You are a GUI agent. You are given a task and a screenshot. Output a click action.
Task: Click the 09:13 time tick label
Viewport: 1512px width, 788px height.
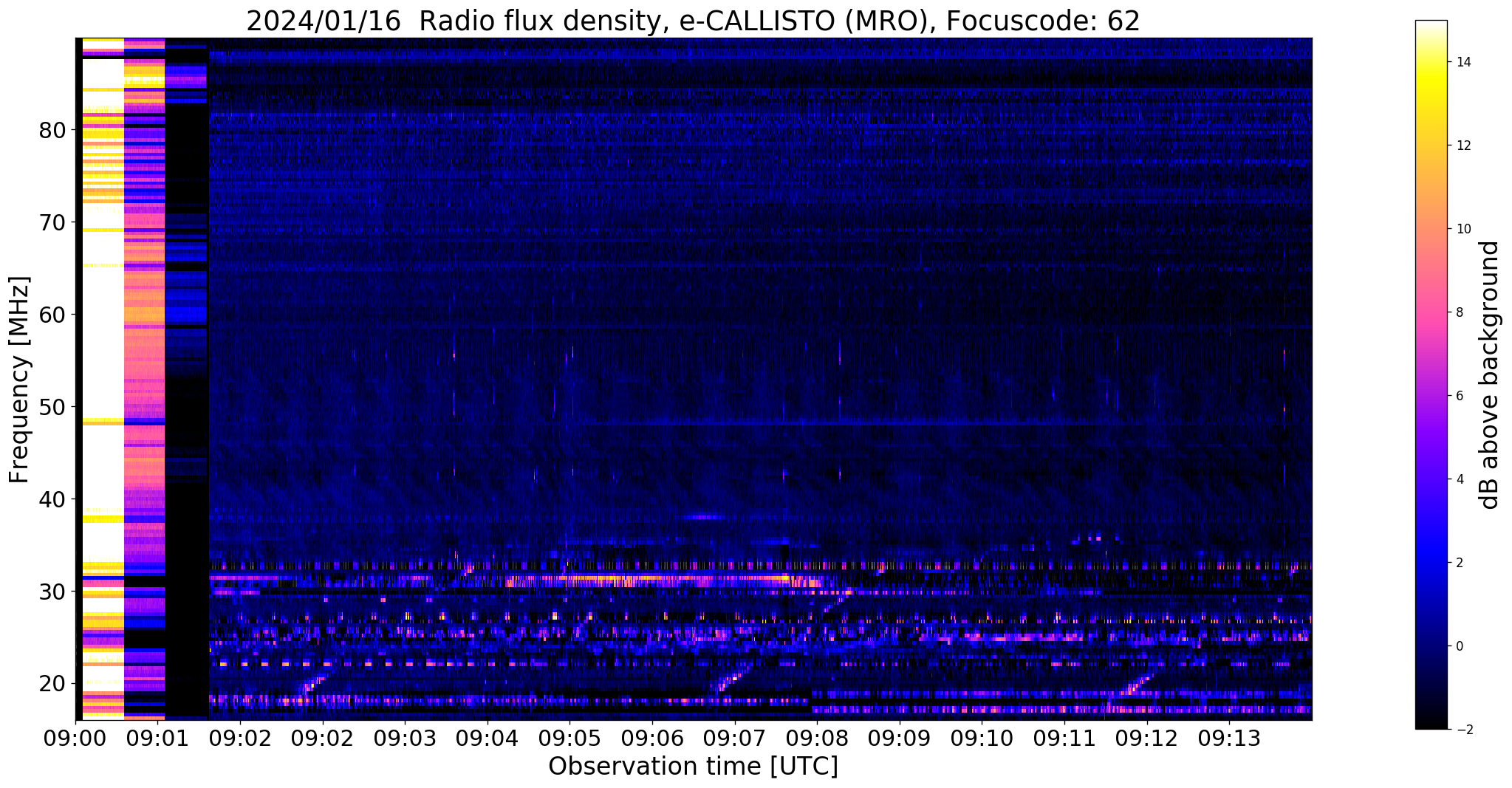tap(1229, 739)
